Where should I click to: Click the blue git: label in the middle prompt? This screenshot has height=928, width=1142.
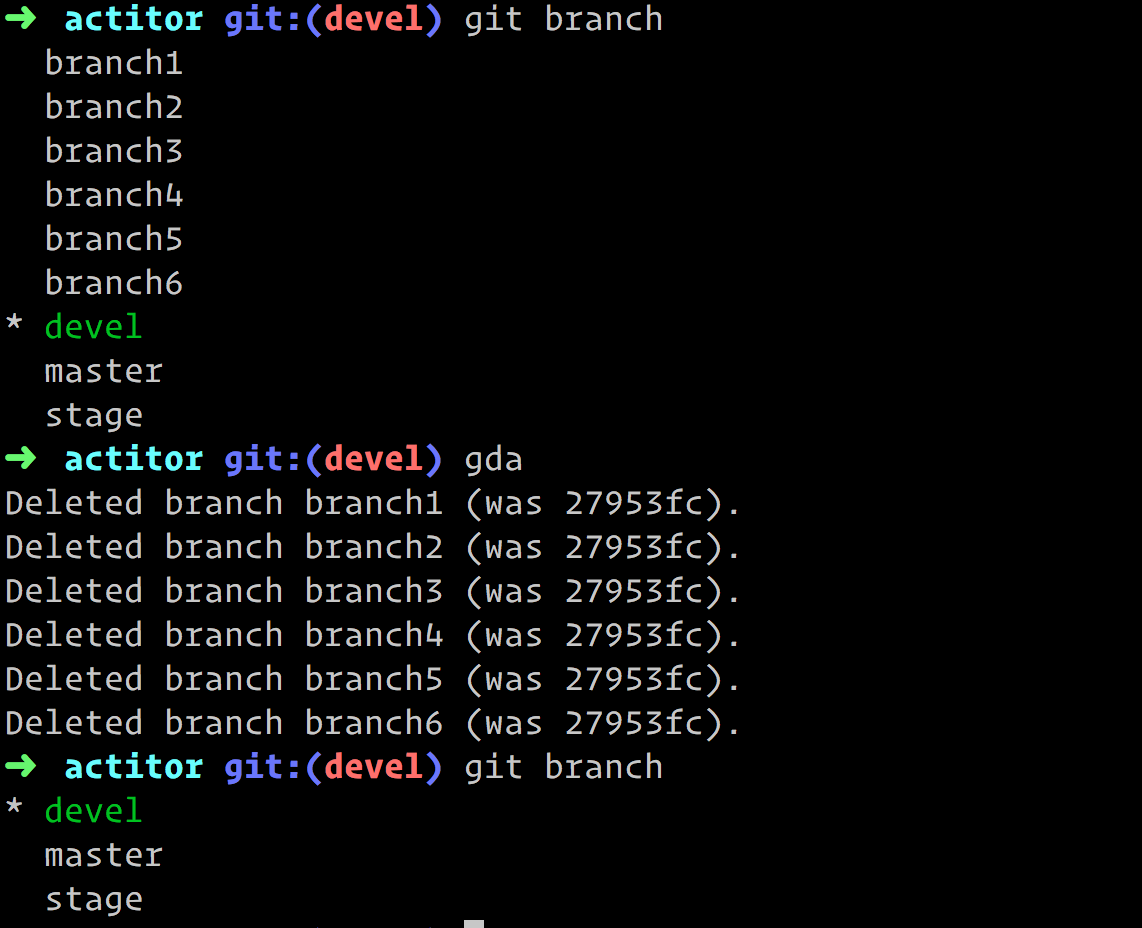[261, 458]
